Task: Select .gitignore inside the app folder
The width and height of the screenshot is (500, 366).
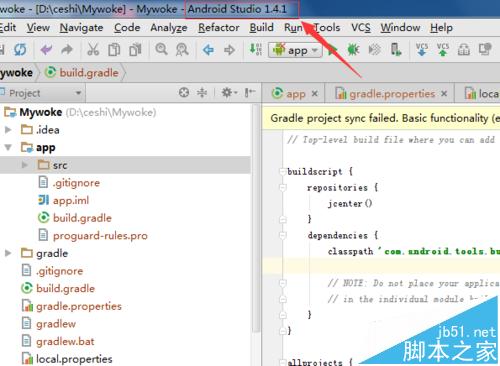Action: pos(69,183)
